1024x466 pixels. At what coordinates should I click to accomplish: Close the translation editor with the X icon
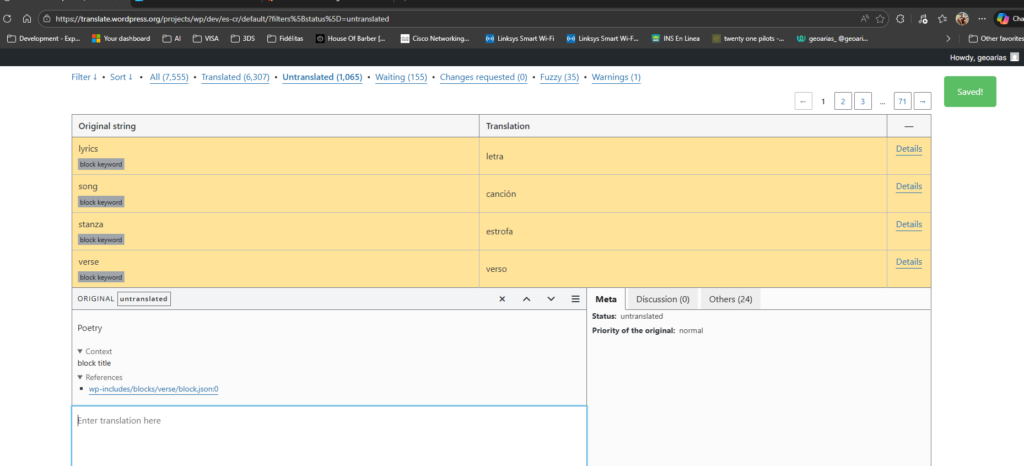(502, 299)
